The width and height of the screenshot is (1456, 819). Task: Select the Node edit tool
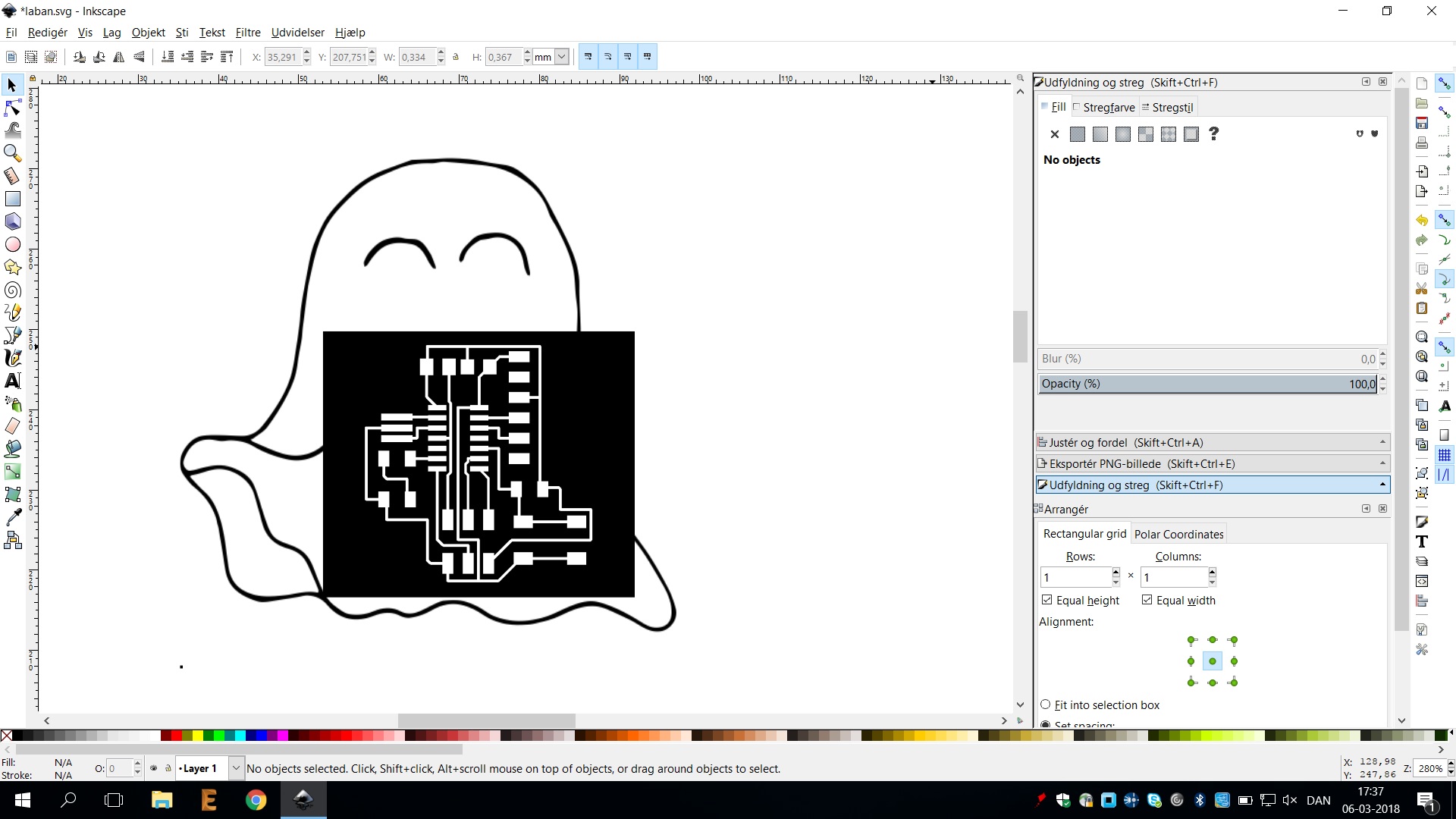[13, 108]
